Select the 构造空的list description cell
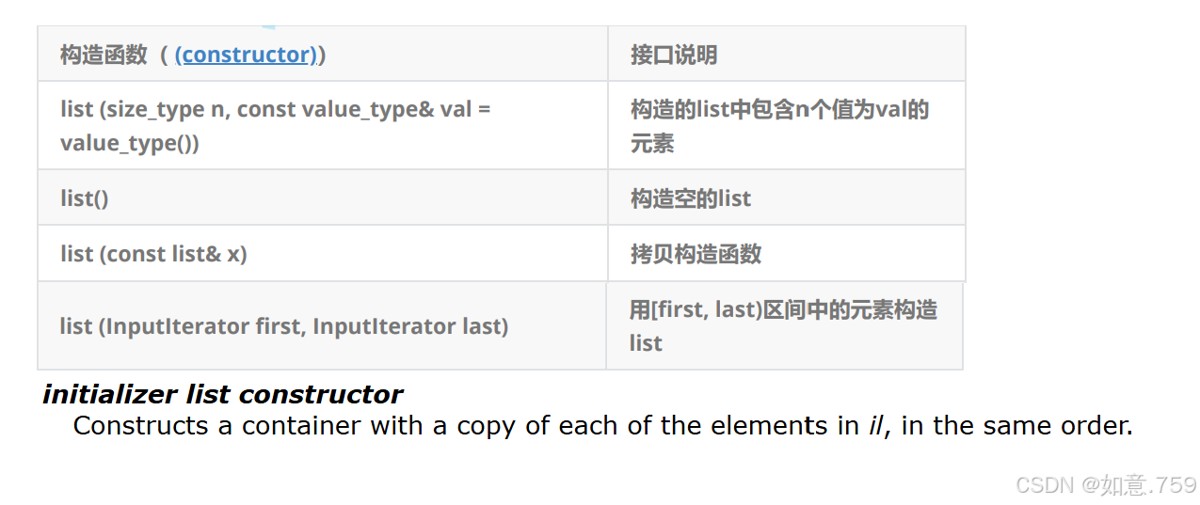The height and width of the screenshot is (505, 1200). click(x=786, y=198)
